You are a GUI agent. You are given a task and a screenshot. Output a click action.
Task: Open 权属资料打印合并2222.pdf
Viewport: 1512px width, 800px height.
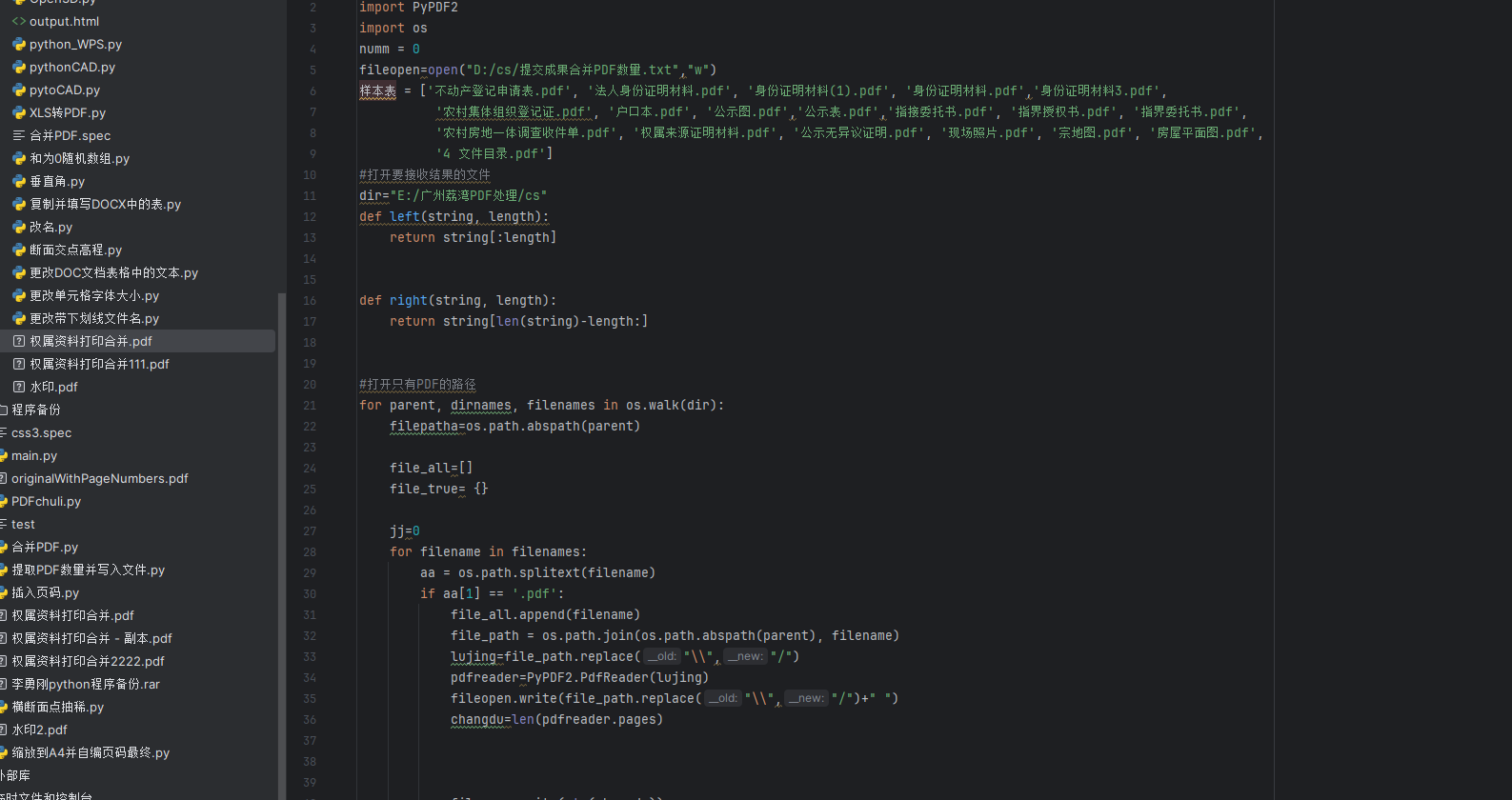tap(88, 661)
